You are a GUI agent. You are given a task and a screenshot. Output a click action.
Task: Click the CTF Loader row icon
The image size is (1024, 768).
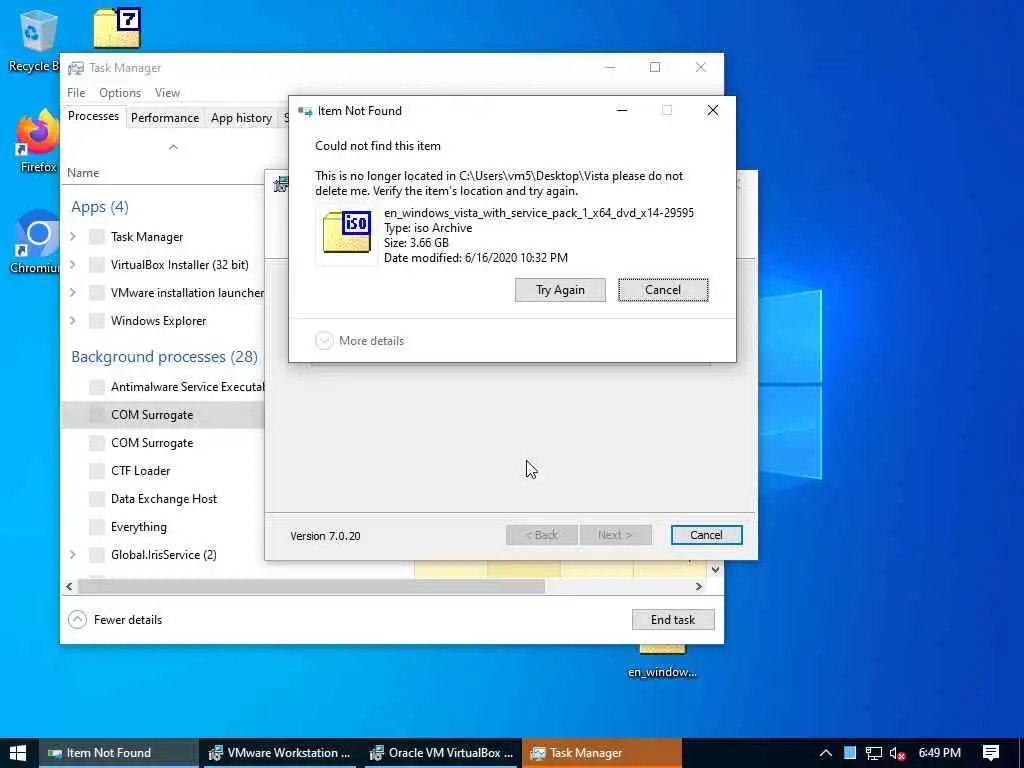coord(97,470)
